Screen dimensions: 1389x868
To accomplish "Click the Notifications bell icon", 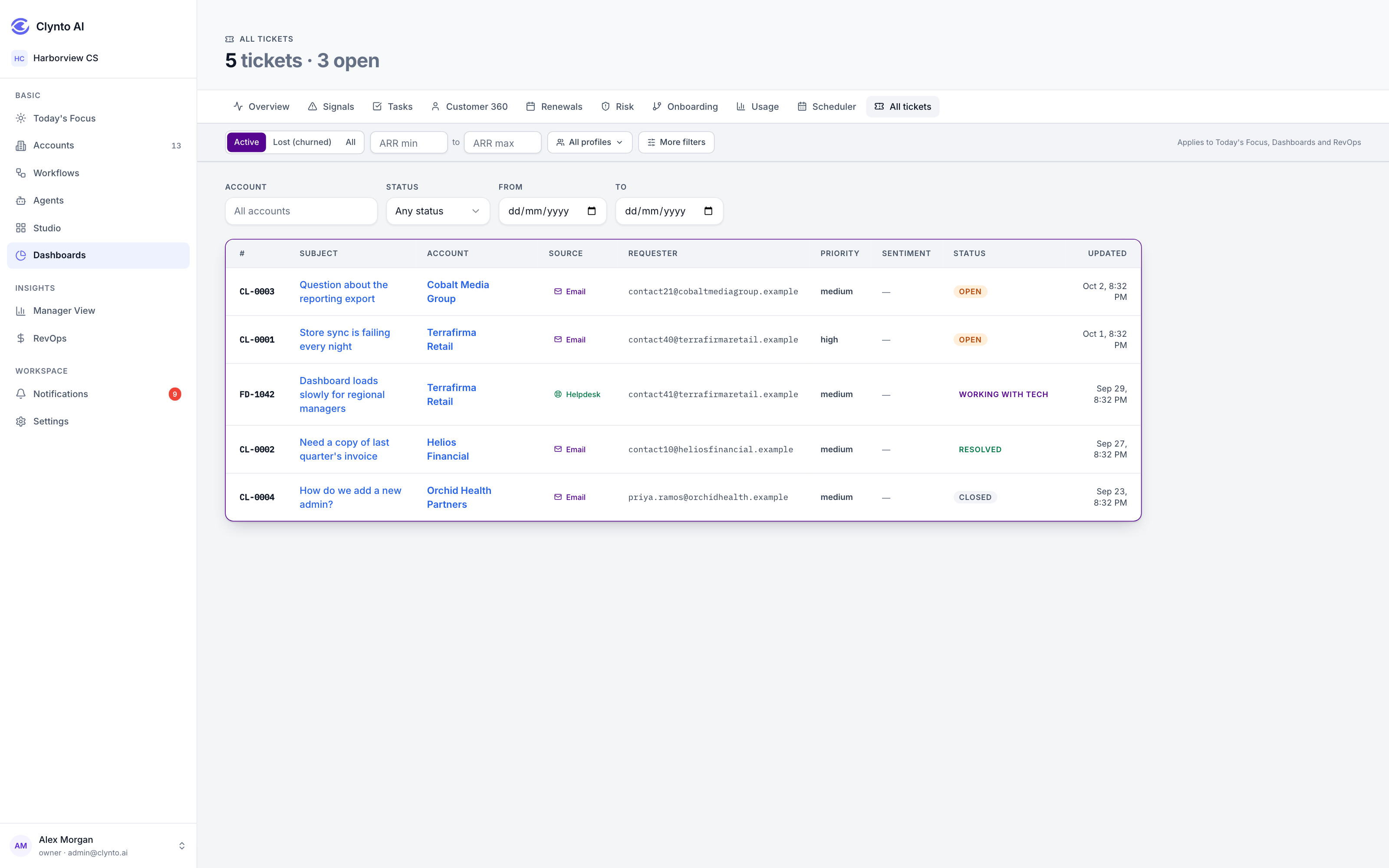I will click(x=21, y=394).
